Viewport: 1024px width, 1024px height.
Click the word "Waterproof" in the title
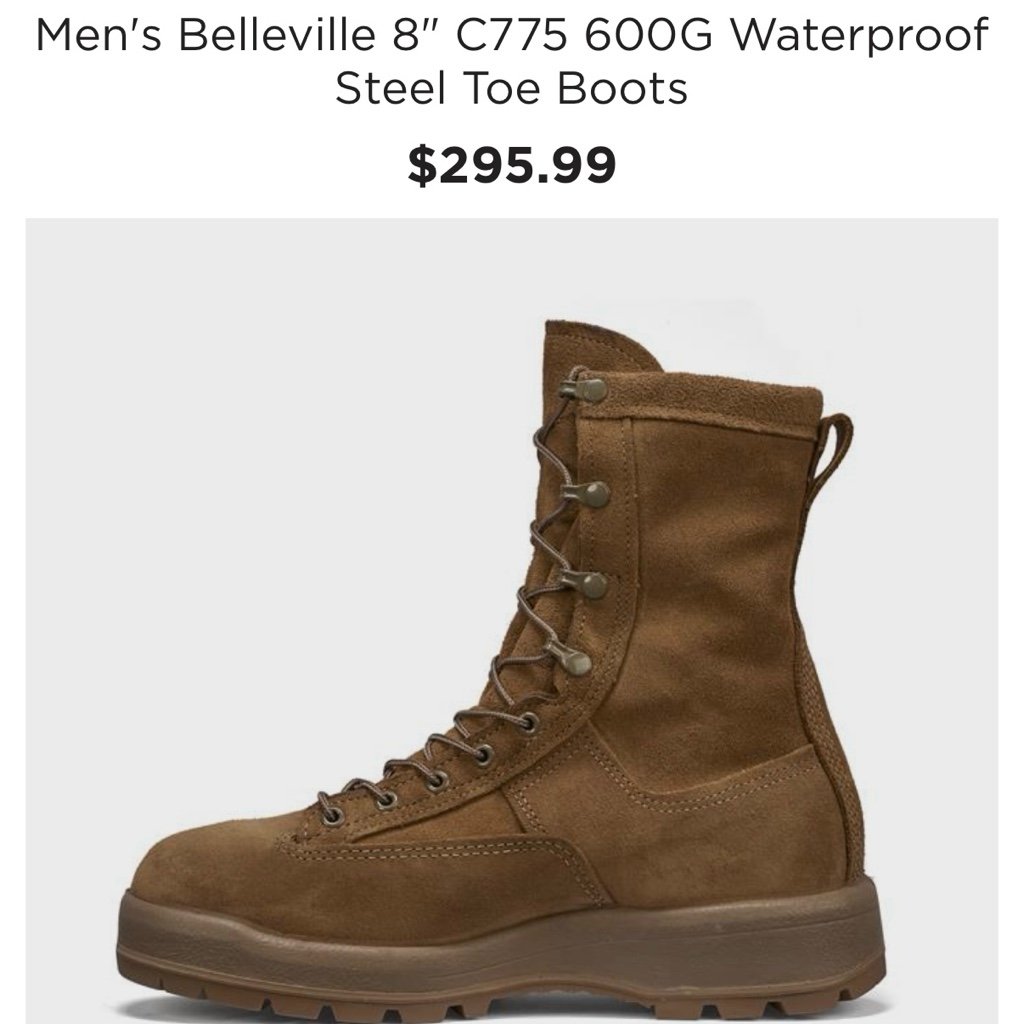coord(859,34)
